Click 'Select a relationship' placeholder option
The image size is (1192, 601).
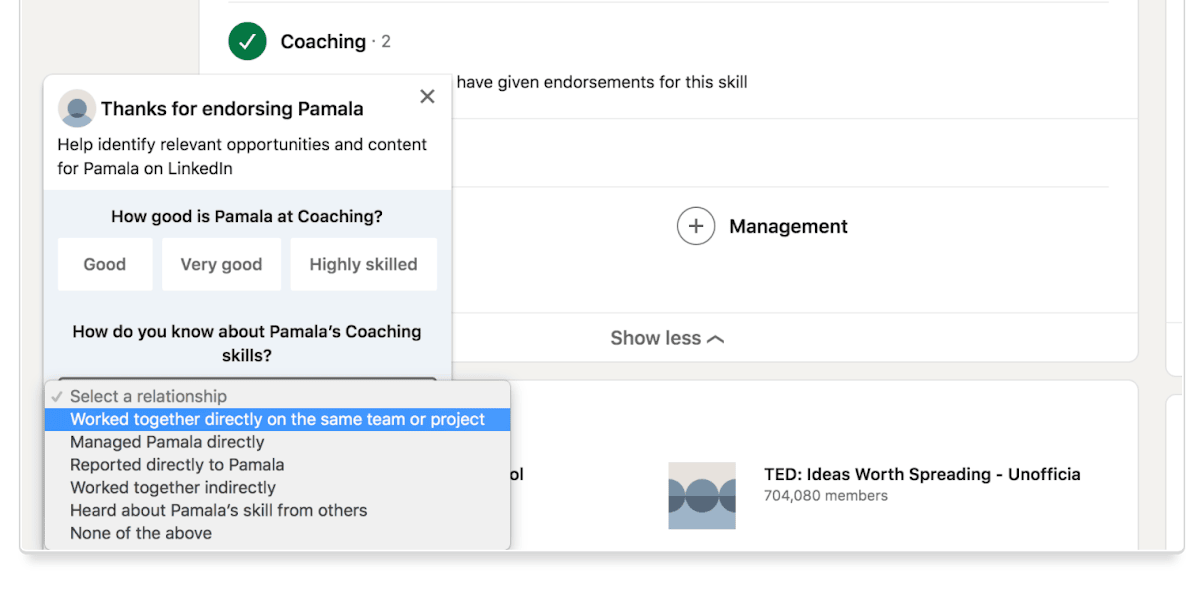148,396
